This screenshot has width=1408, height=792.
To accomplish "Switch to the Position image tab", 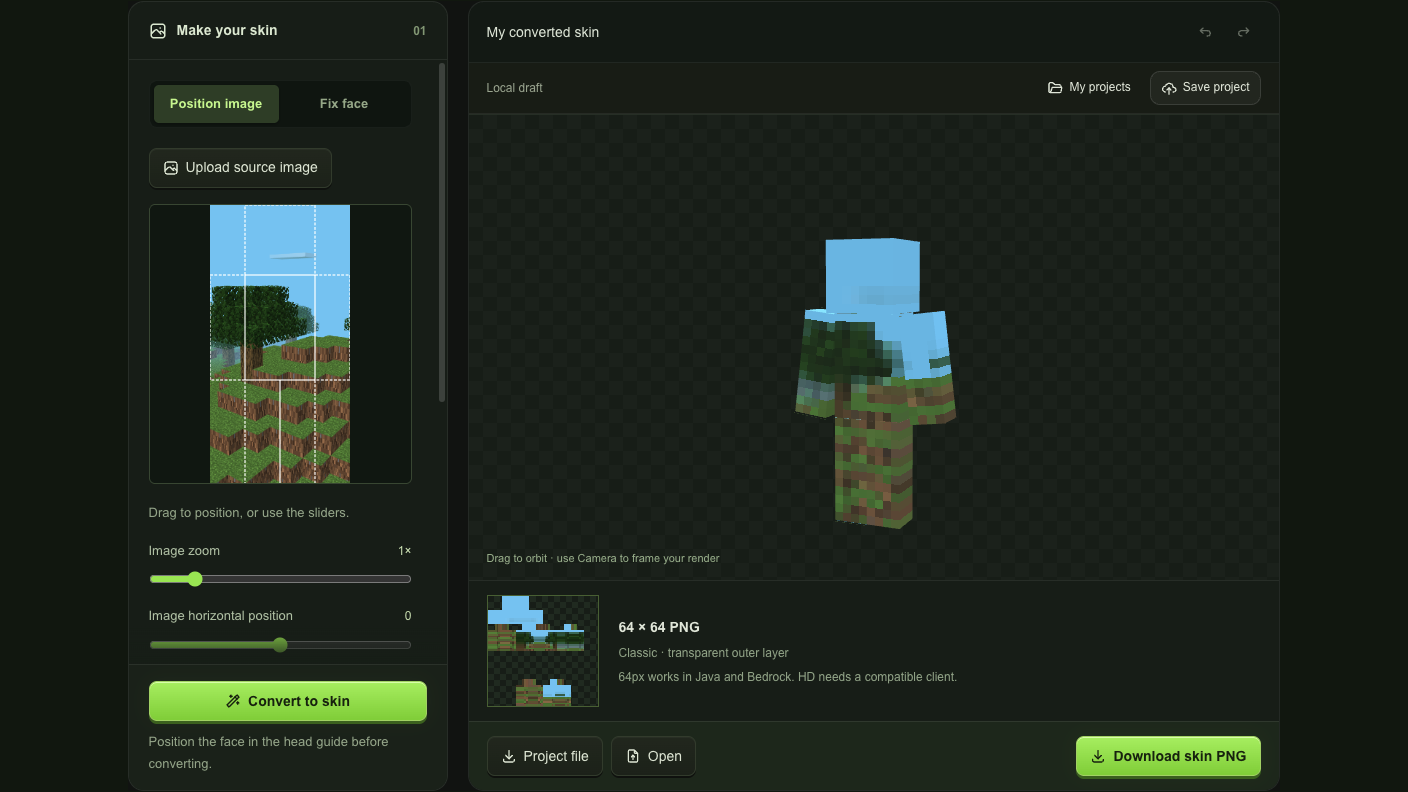I will tap(216, 104).
